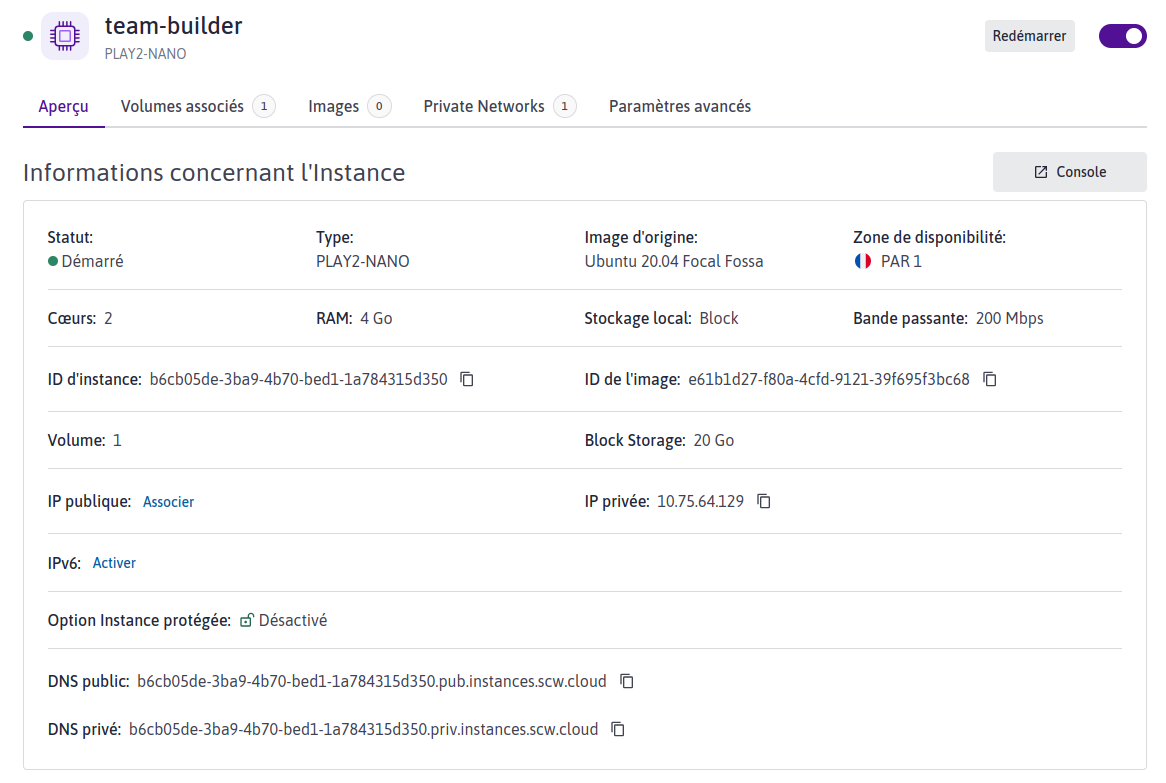Click Associer link for public IP
This screenshot has width=1166, height=783.
(168, 502)
